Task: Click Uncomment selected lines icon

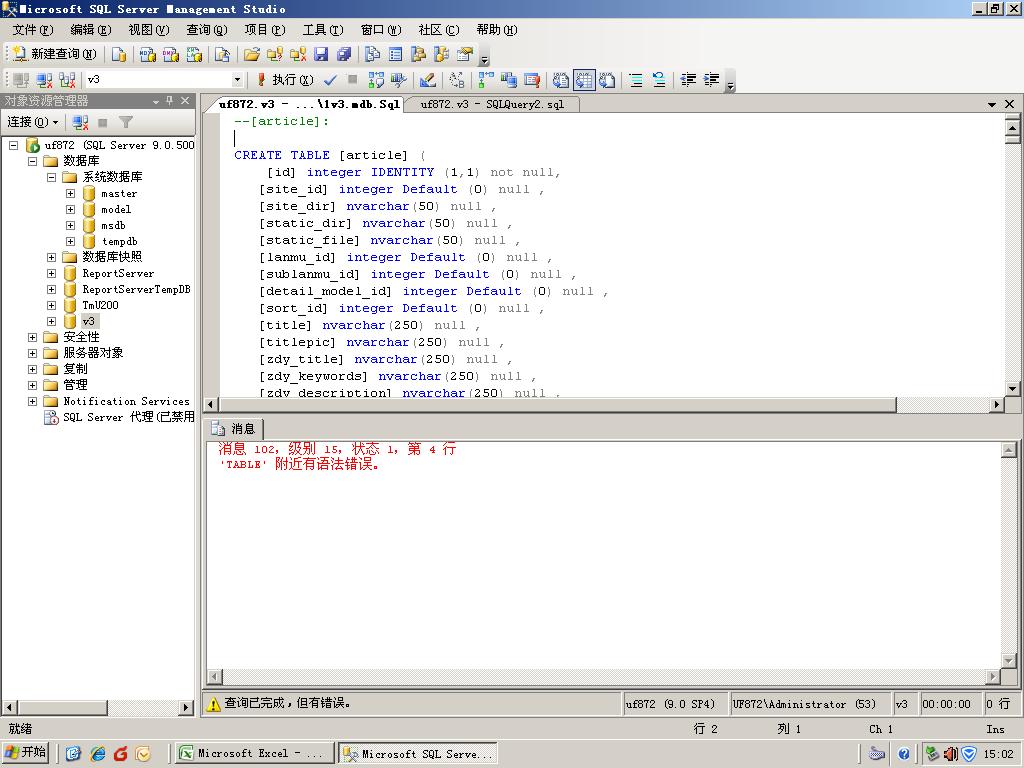Action: 660,80
